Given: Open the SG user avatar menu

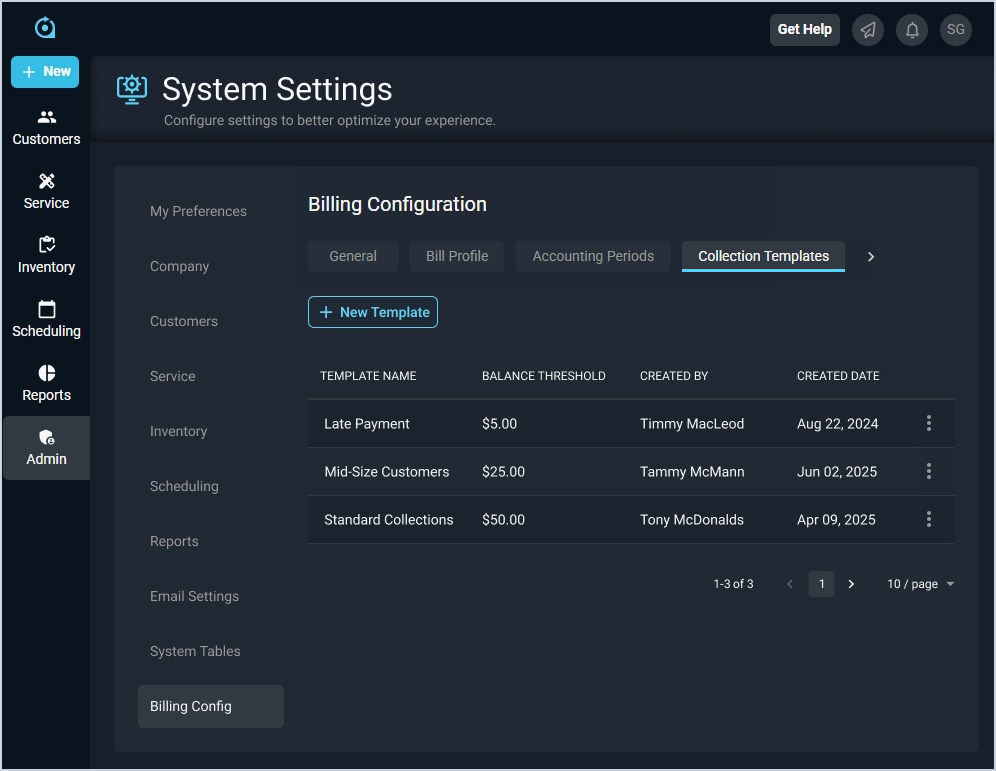Looking at the screenshot, I should [x=956, y=30].
